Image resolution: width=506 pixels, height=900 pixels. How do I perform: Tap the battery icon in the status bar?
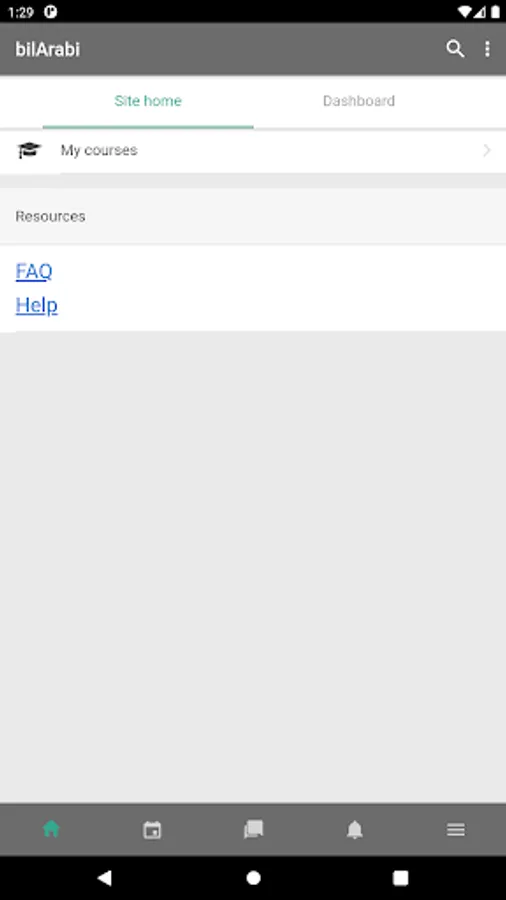tap(495, 11)
